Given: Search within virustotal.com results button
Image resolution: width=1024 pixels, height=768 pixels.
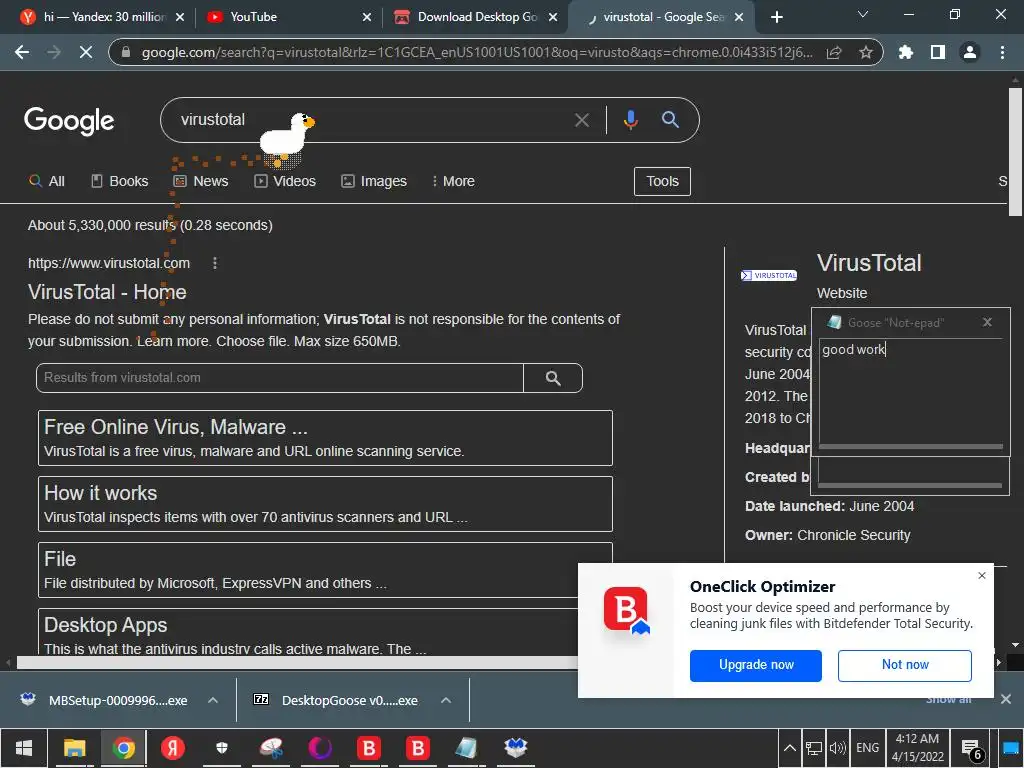Looking at the screenshot, I should 553,378.
